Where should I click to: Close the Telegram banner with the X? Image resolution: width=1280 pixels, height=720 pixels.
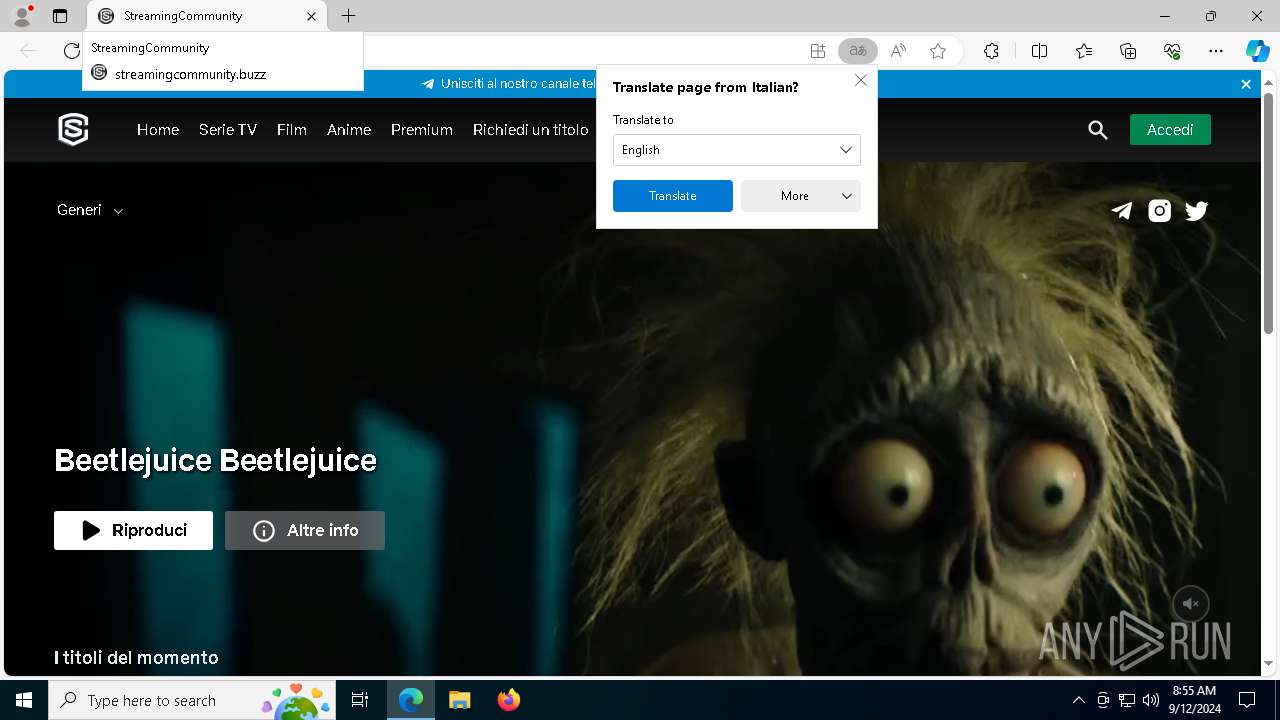pyautogui.click(x=1246, y=84)
